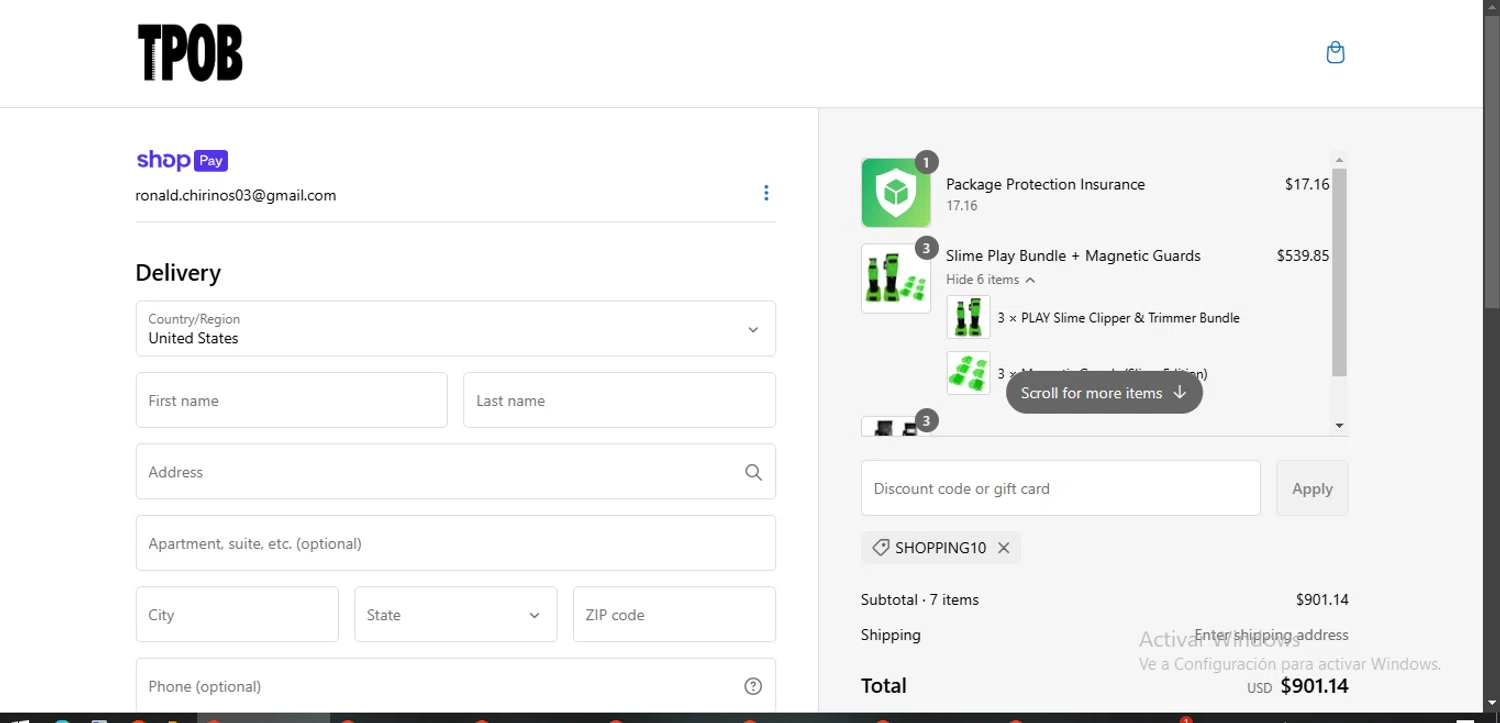1500x723 pixels.
Task: Focus the ZIP code field
Action: tap(674, 614)
